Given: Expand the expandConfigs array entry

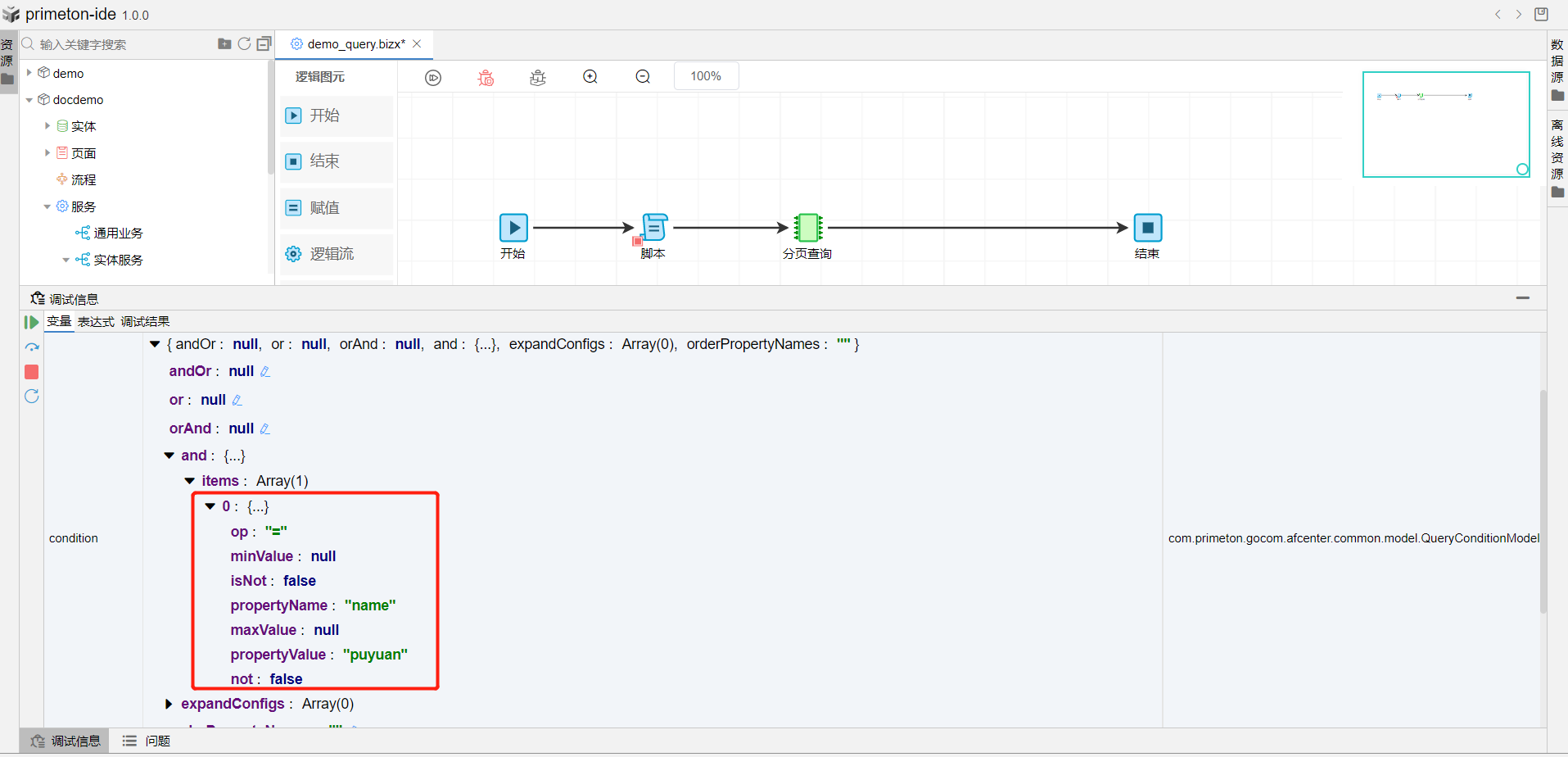Looking at the screenshot, I should (169, 704).
